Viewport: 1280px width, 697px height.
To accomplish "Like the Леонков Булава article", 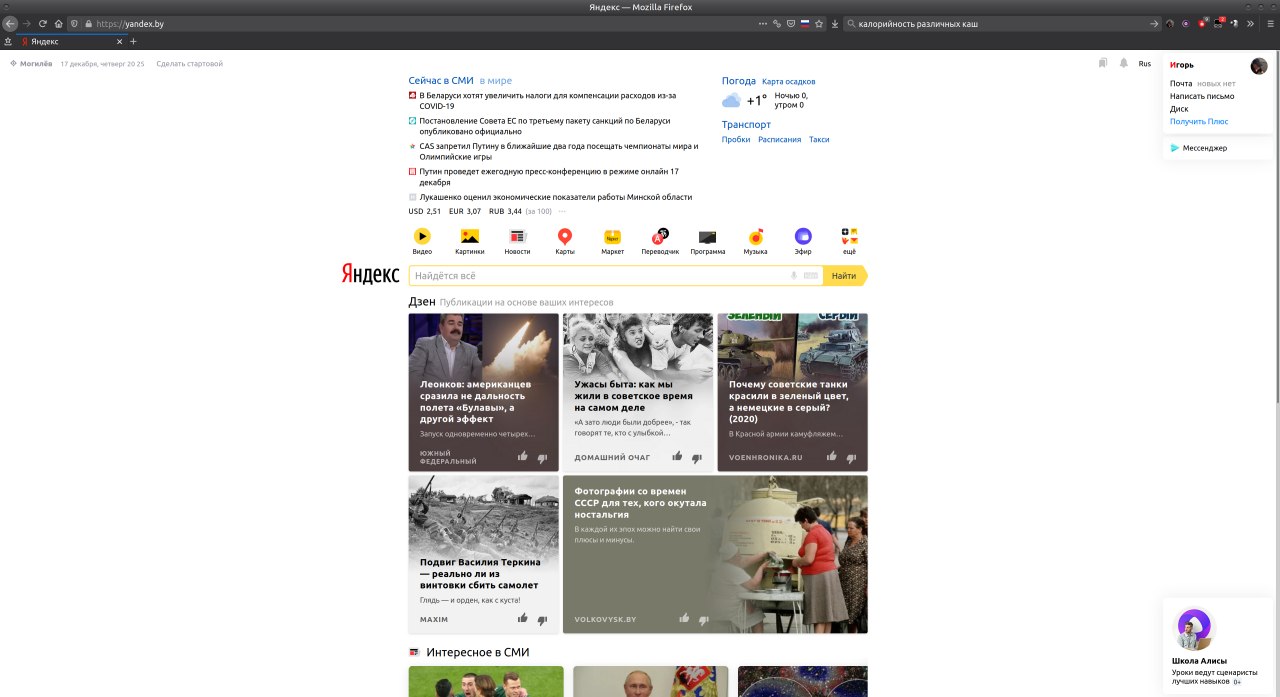I will coord(522,457).
